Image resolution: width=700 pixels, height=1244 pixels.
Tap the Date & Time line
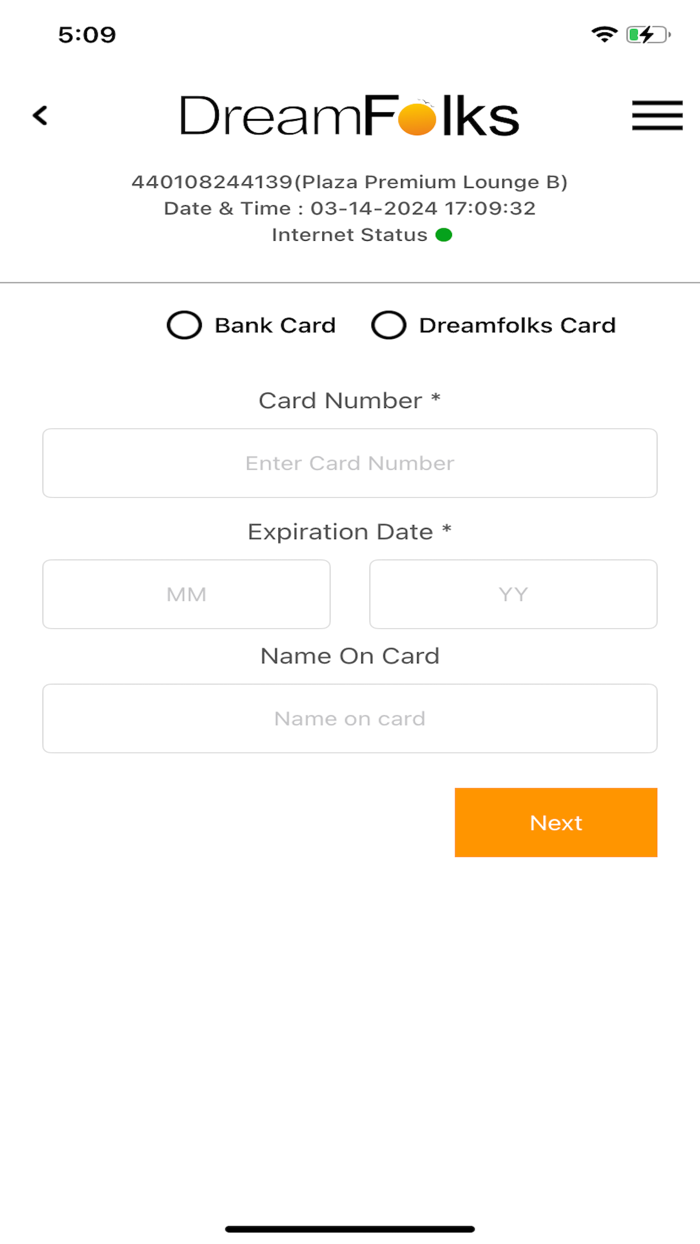click(x=349, y=209)
